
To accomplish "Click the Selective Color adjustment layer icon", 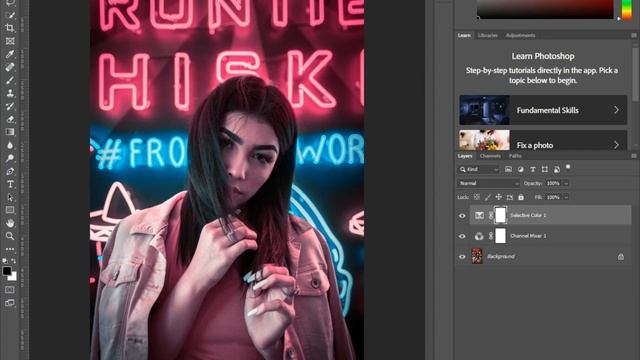I will tap(479, 215).
